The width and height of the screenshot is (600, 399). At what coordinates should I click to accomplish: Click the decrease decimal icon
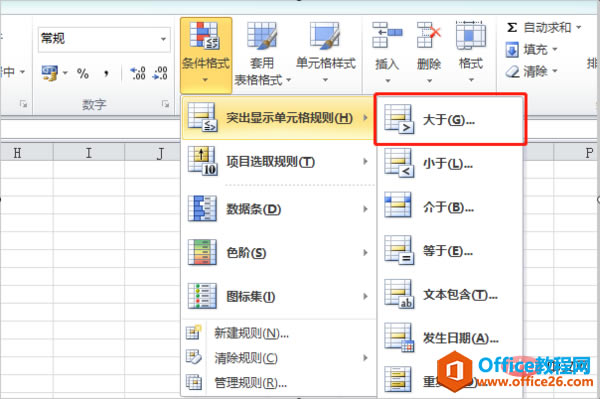(160, 73)
